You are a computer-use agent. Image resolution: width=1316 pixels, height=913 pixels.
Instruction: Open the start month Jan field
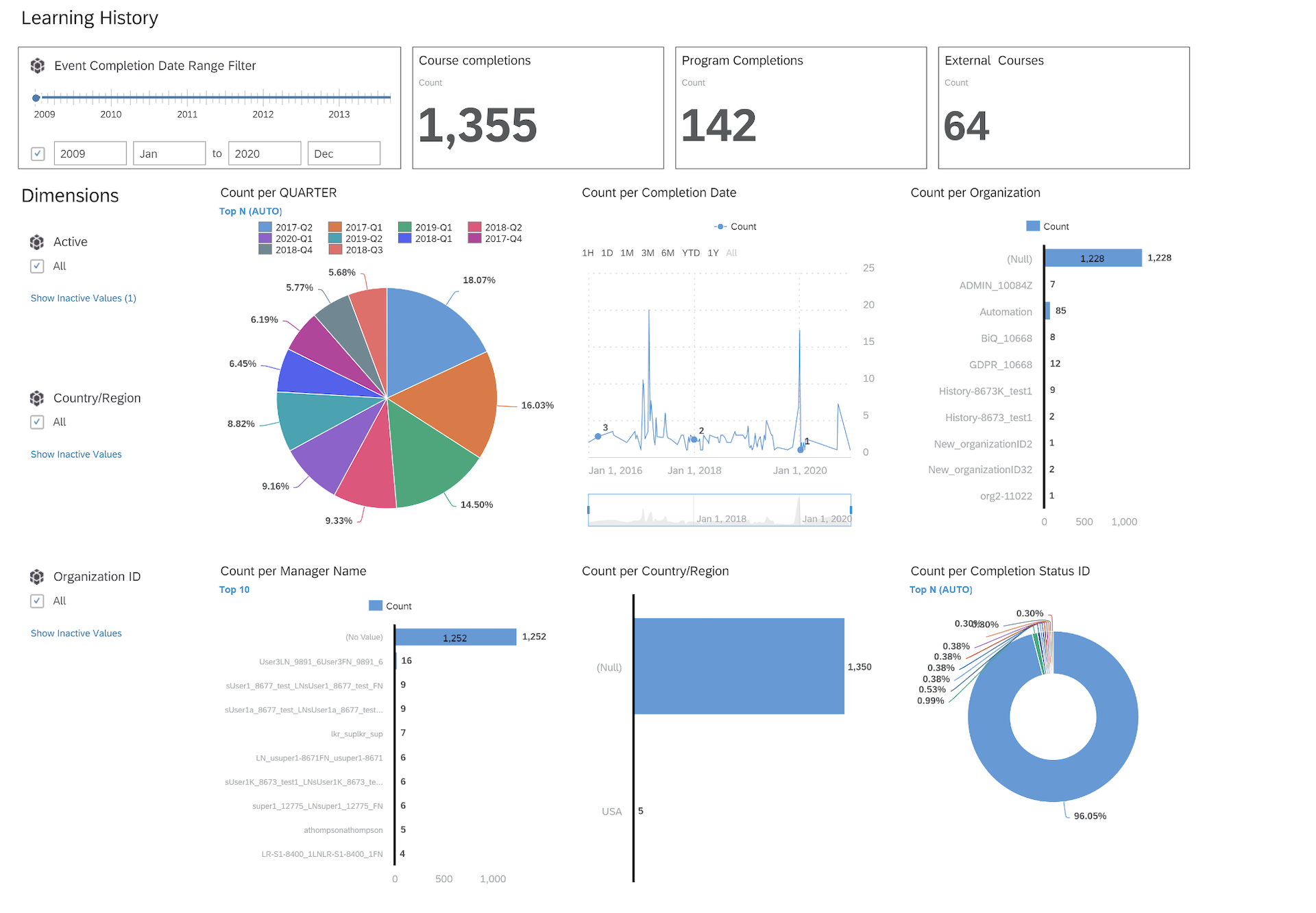coord(169,154)
